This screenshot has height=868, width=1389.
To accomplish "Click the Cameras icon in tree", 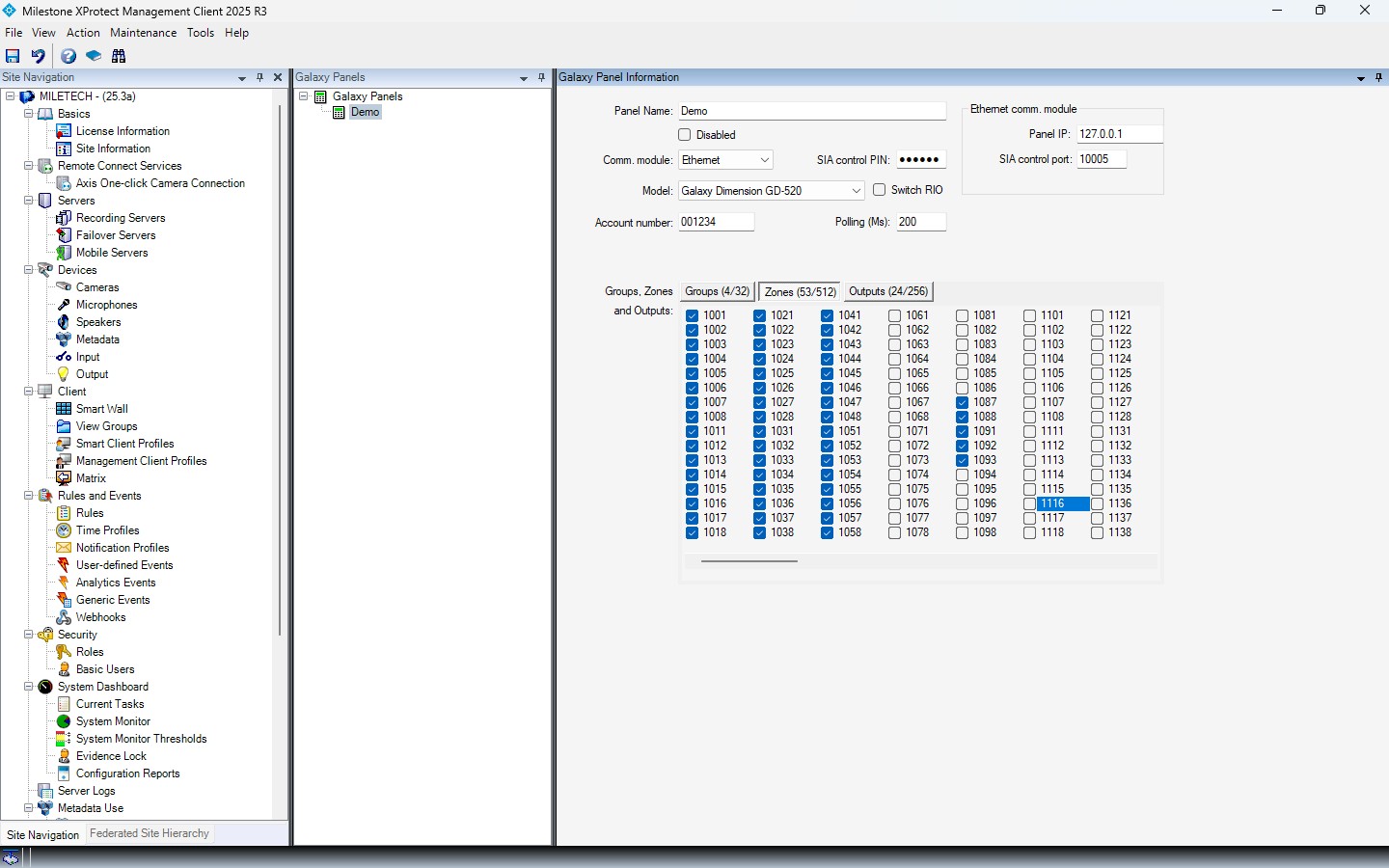I will tap(64, 287).
